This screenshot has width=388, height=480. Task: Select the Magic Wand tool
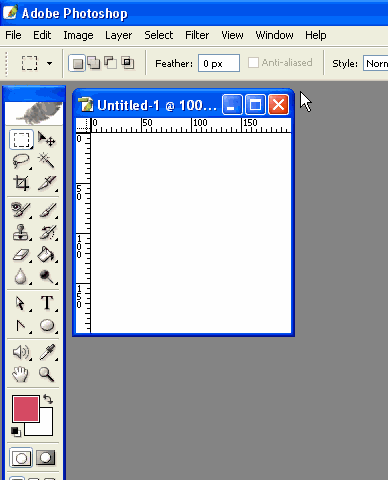tap(47, 161)
